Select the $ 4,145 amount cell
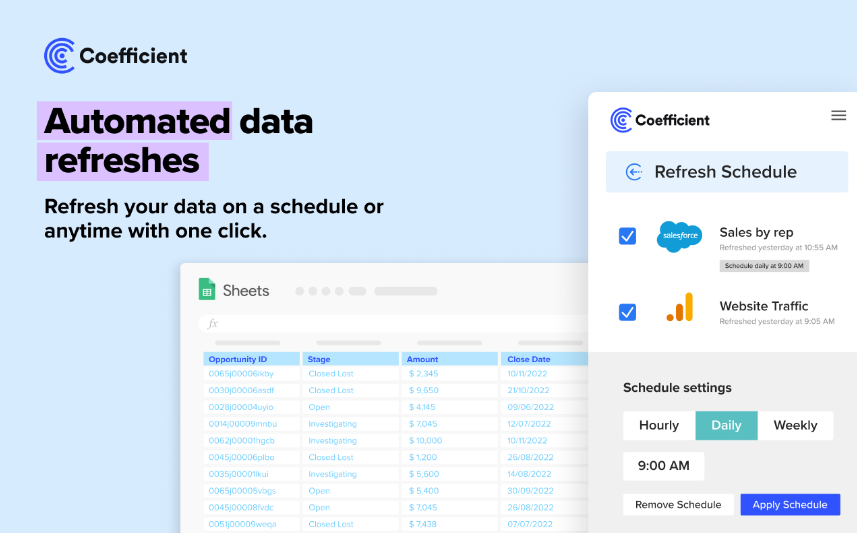 [x=450, y=407]
